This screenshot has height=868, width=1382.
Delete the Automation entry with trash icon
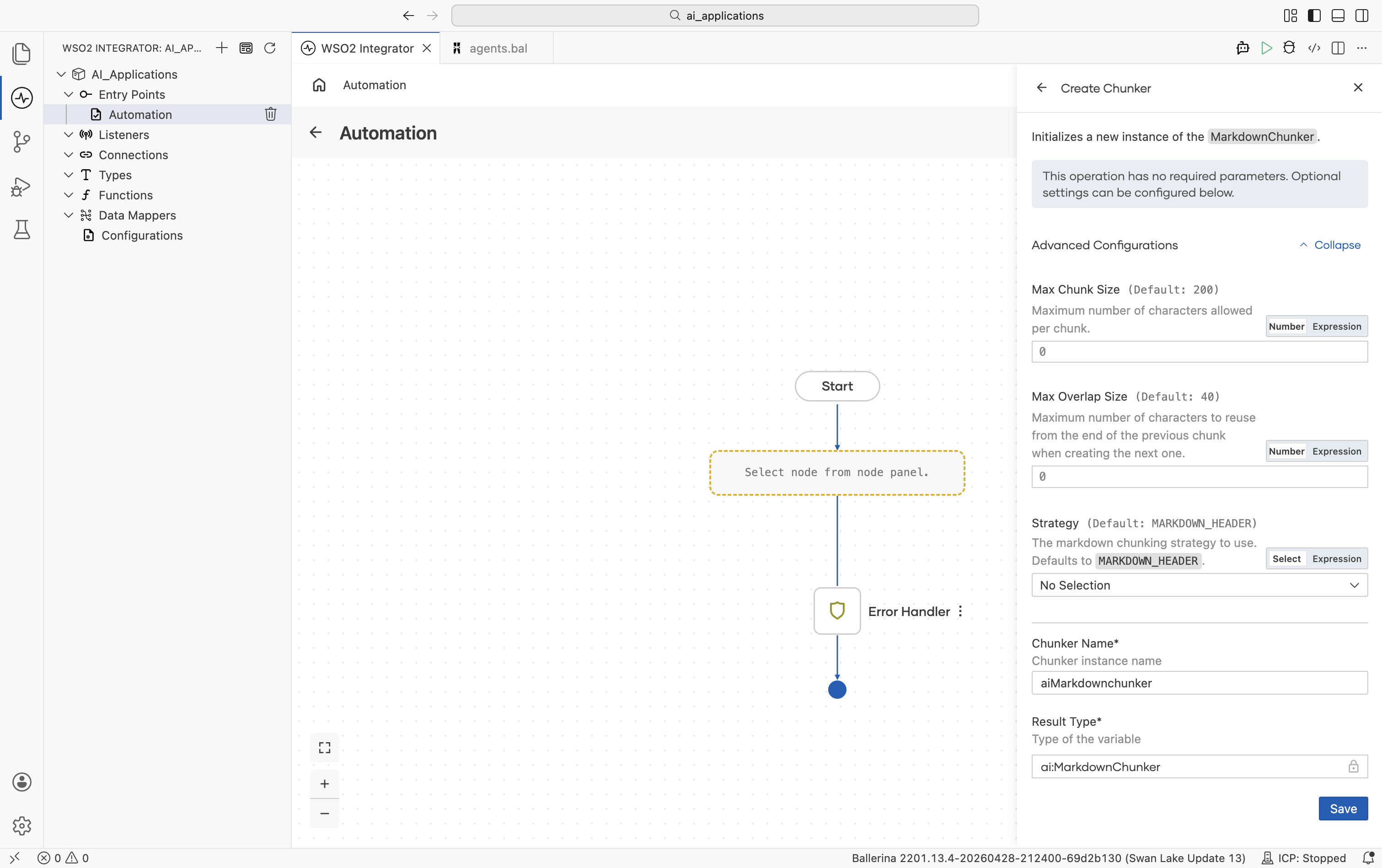[270, 114]
